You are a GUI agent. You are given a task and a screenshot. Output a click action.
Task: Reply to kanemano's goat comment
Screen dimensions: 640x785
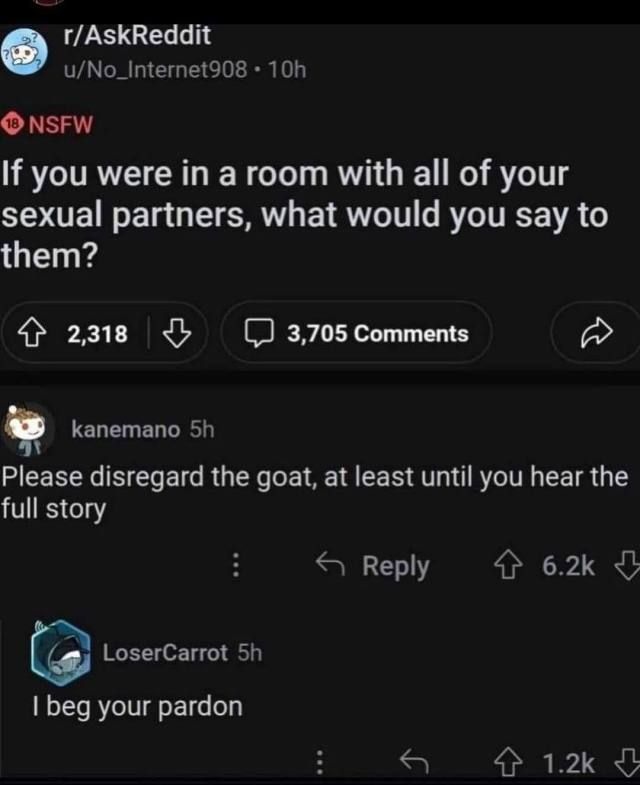(373, 566)
